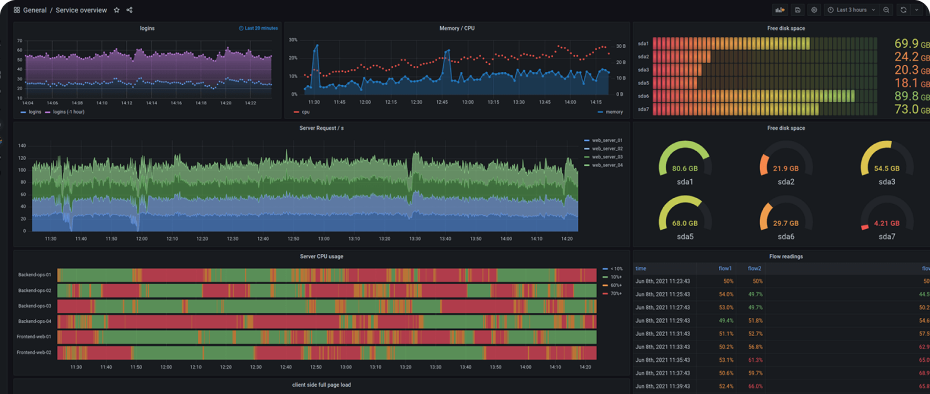This screenshot has height=394, width=930.
Task: Click the 66.0% flow2 cell
Action: (x=755, y=386)
